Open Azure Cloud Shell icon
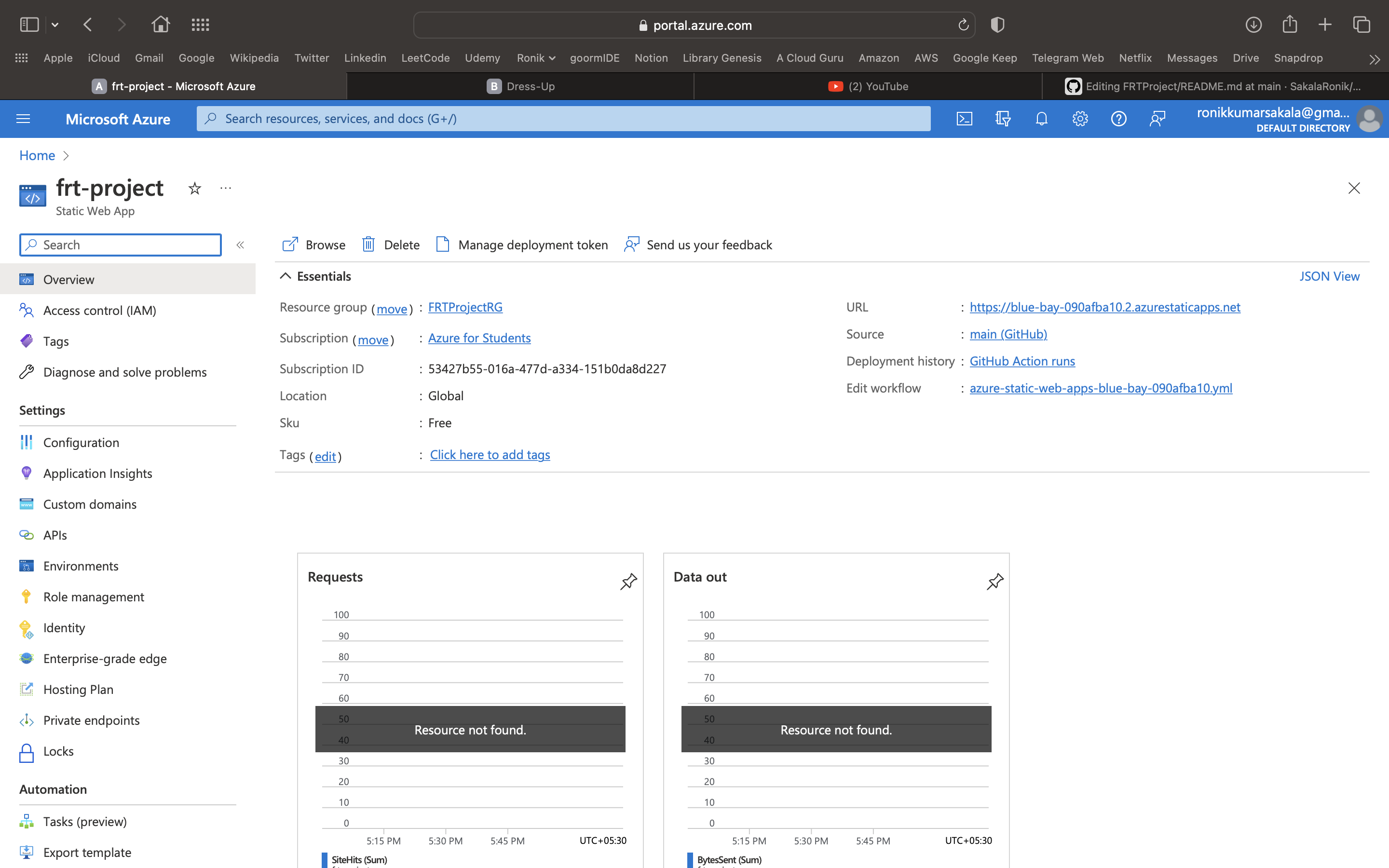1389x868 pixels. [964, 119]
